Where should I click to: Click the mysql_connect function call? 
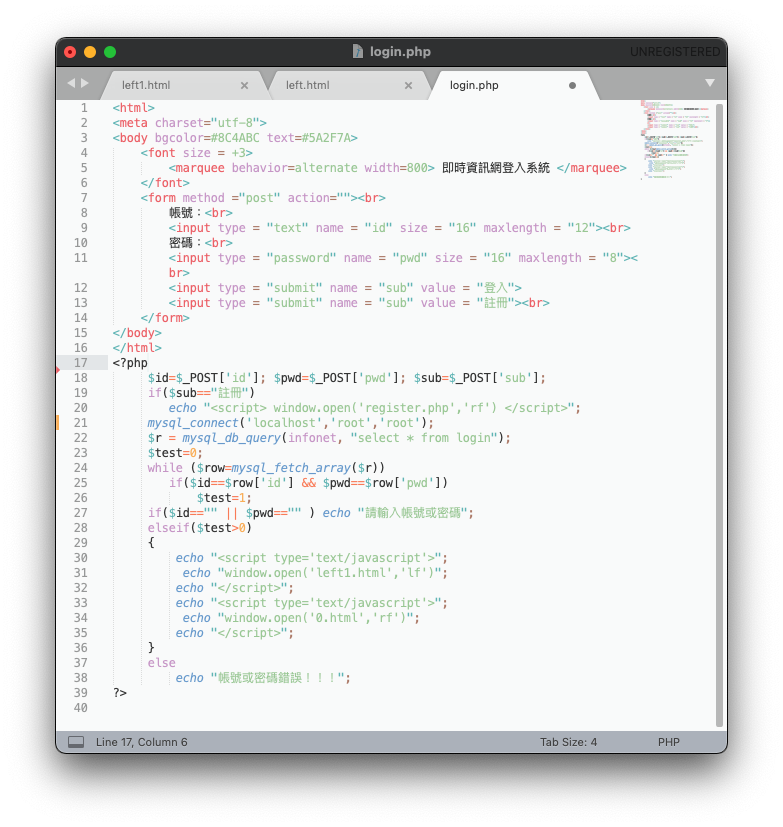tap(193, 423)
